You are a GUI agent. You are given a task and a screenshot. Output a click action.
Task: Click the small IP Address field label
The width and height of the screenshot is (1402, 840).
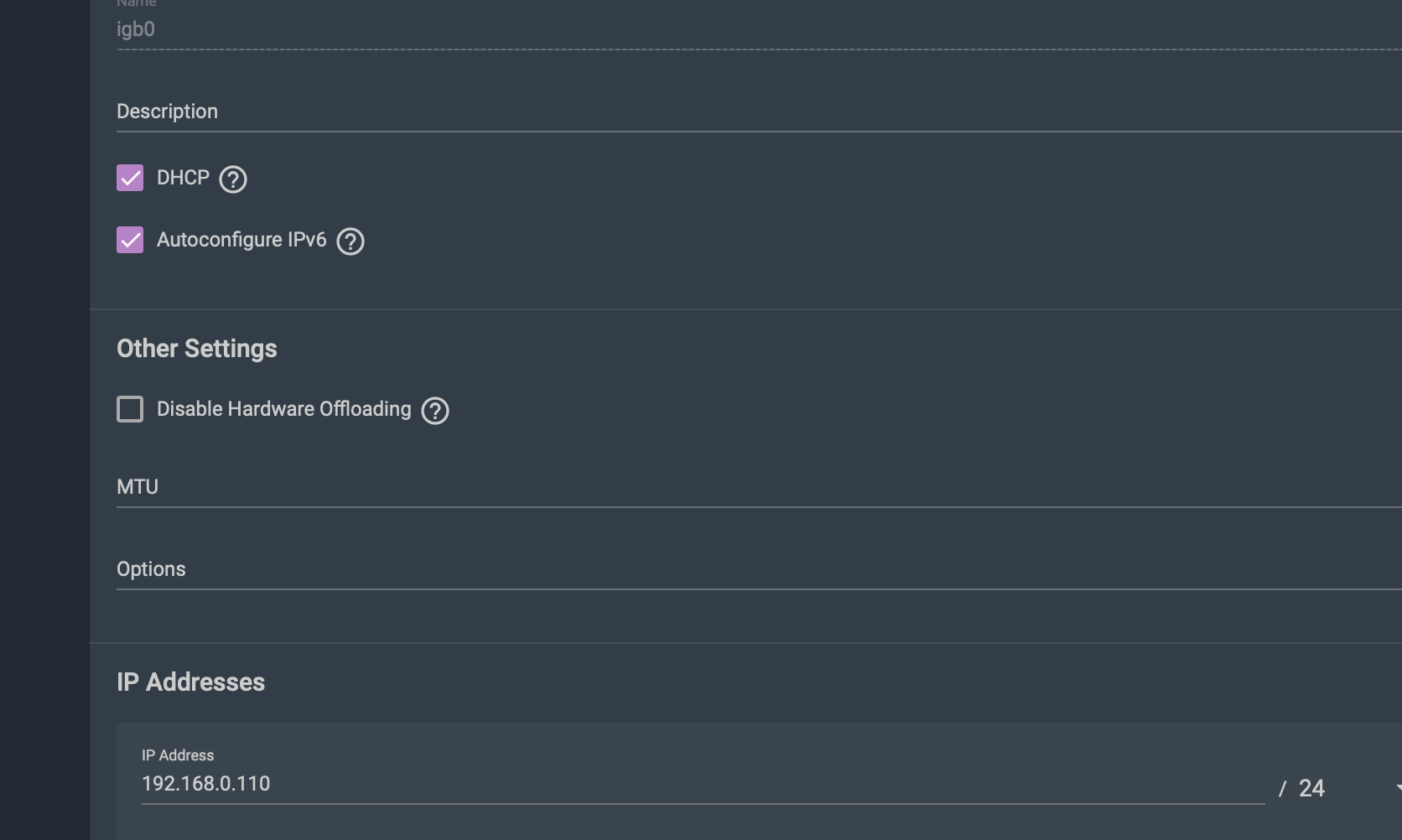[x=178, y=755]
